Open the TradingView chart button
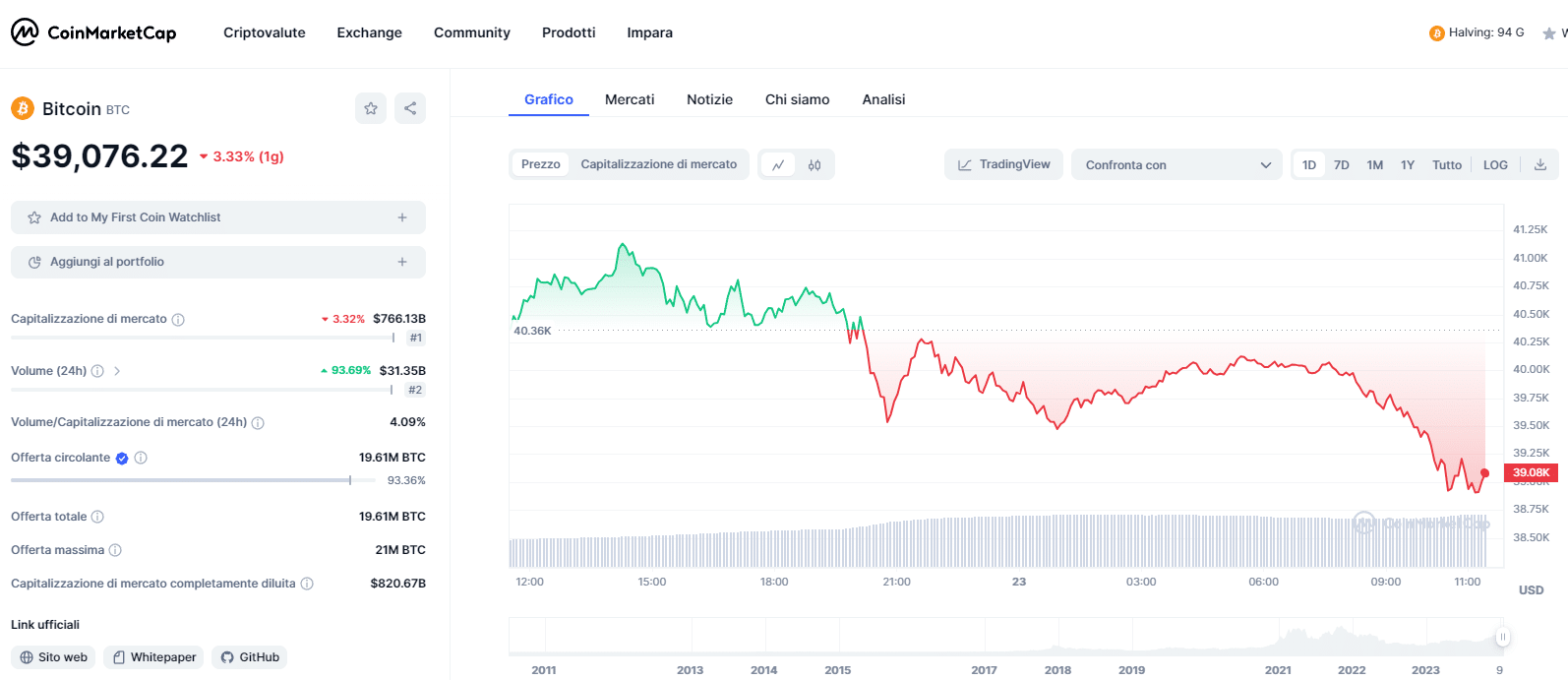This screenshot has width=1568, height=680. tap(1003, 164)
